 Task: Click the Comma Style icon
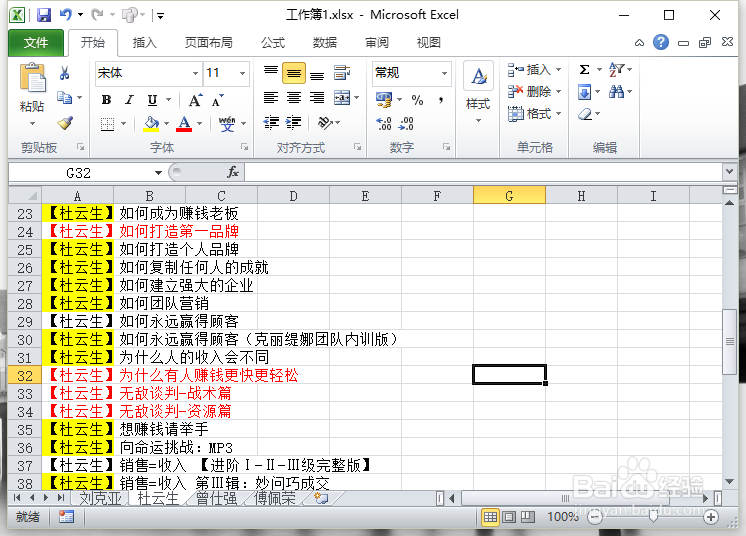point(441,100)
